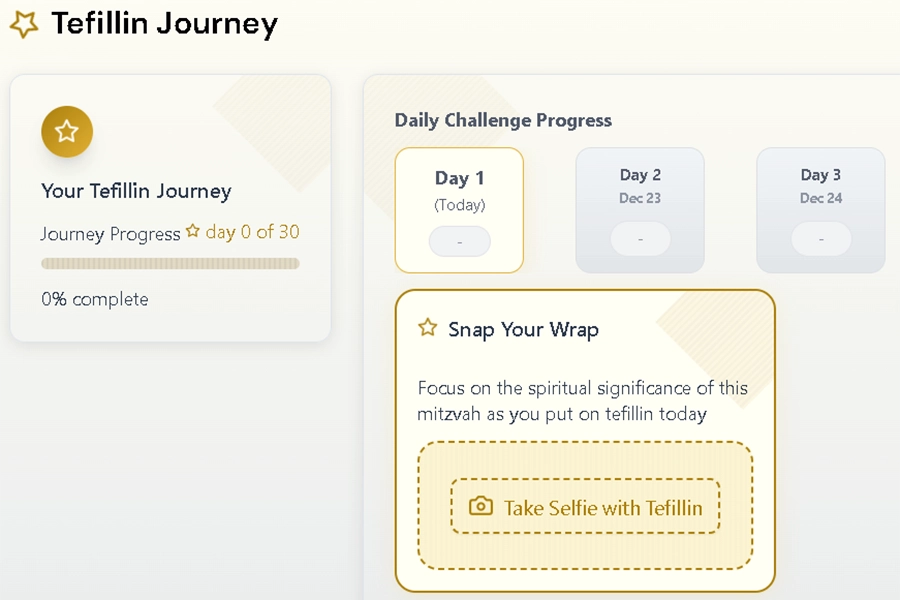Select the Day 1 (Today) card
Viewport: 900px width, 600px height.
[459, 190]
